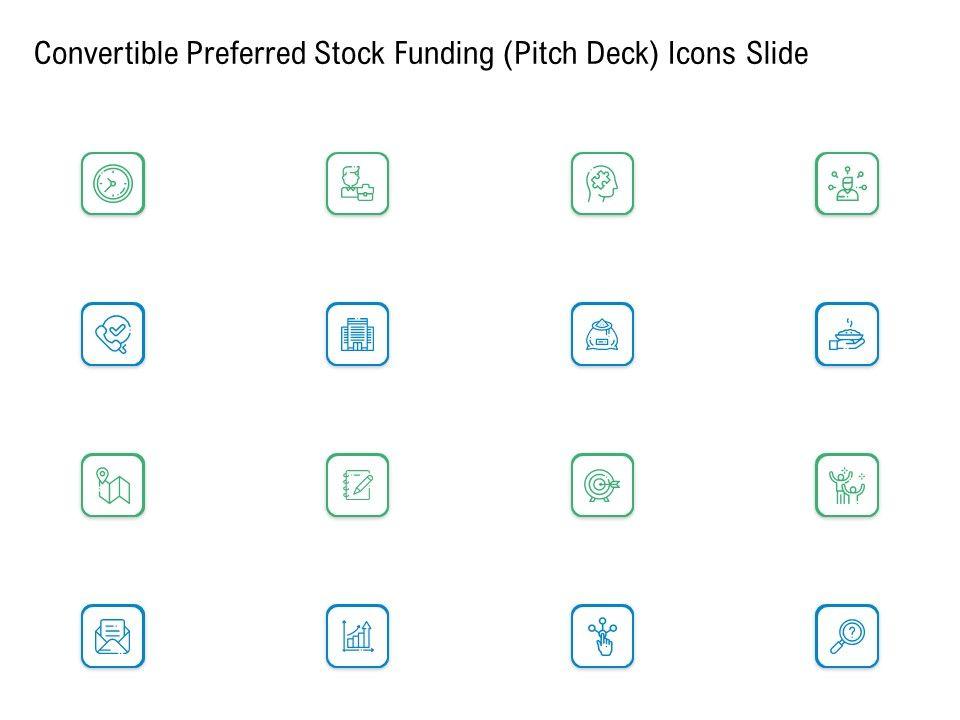Click the target with arrow icon
This screenshot has height=720, width=960.
point(602,485)
